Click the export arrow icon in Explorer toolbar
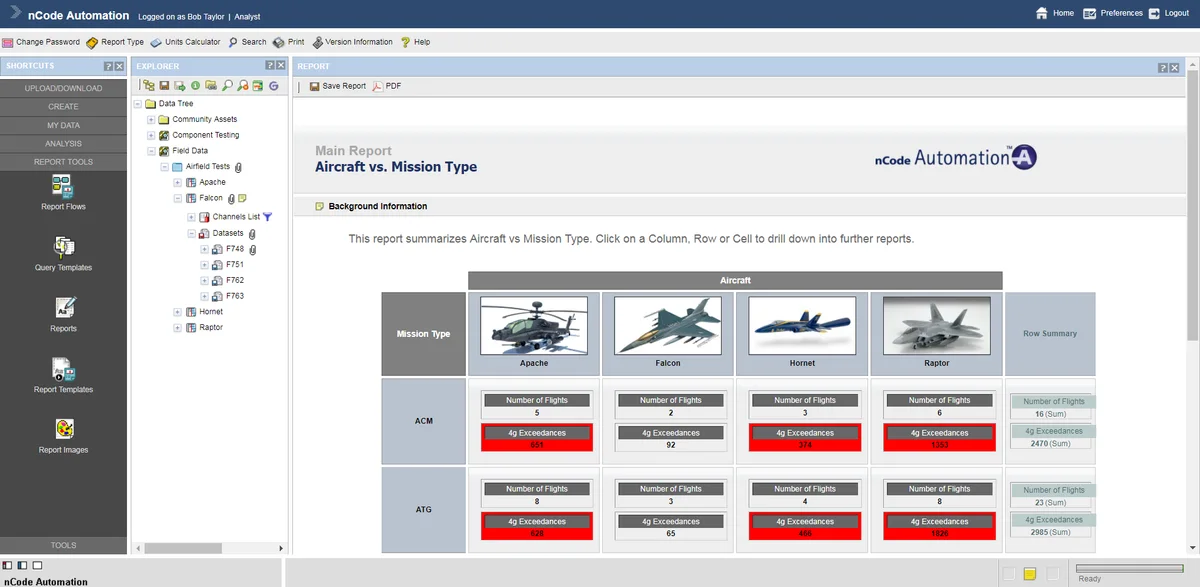 click(180, 86)
